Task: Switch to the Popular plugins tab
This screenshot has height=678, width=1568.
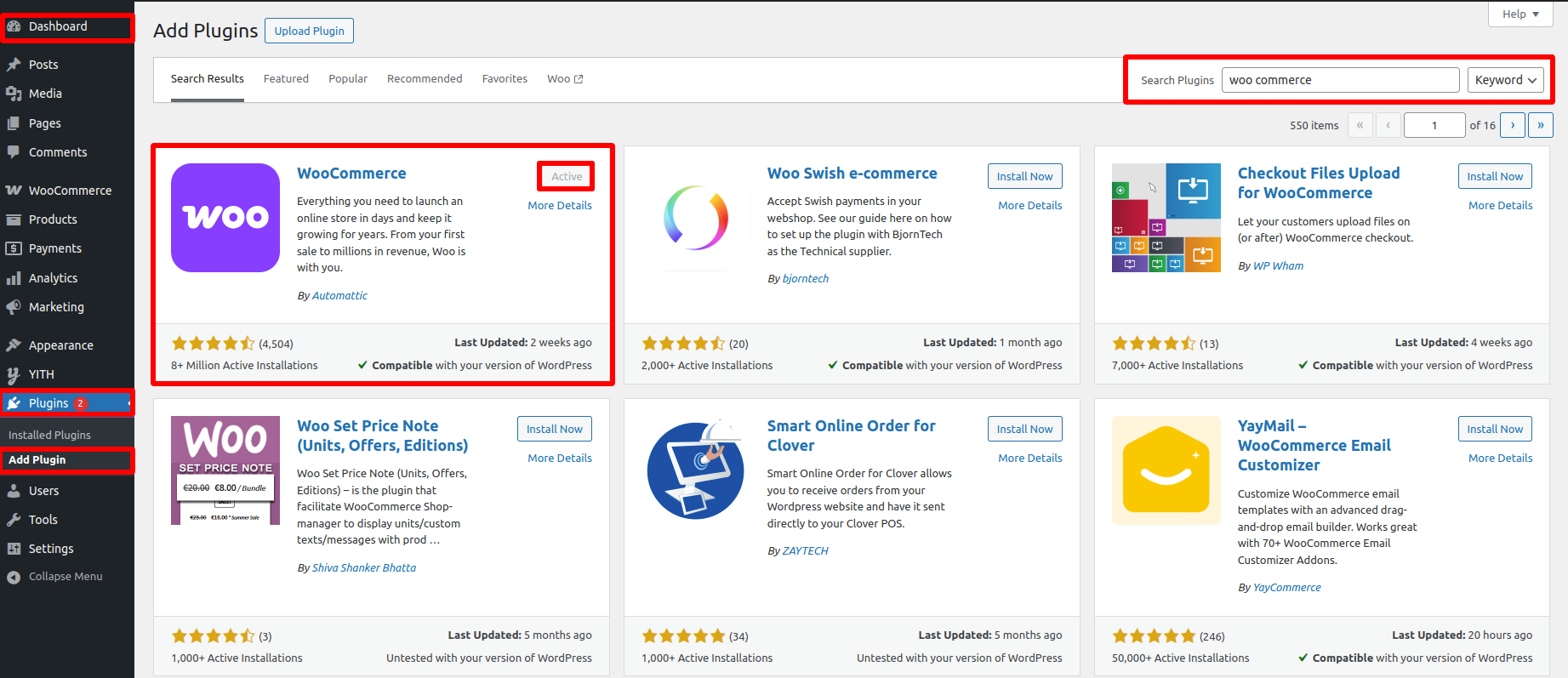Action: tap(348, 79)
